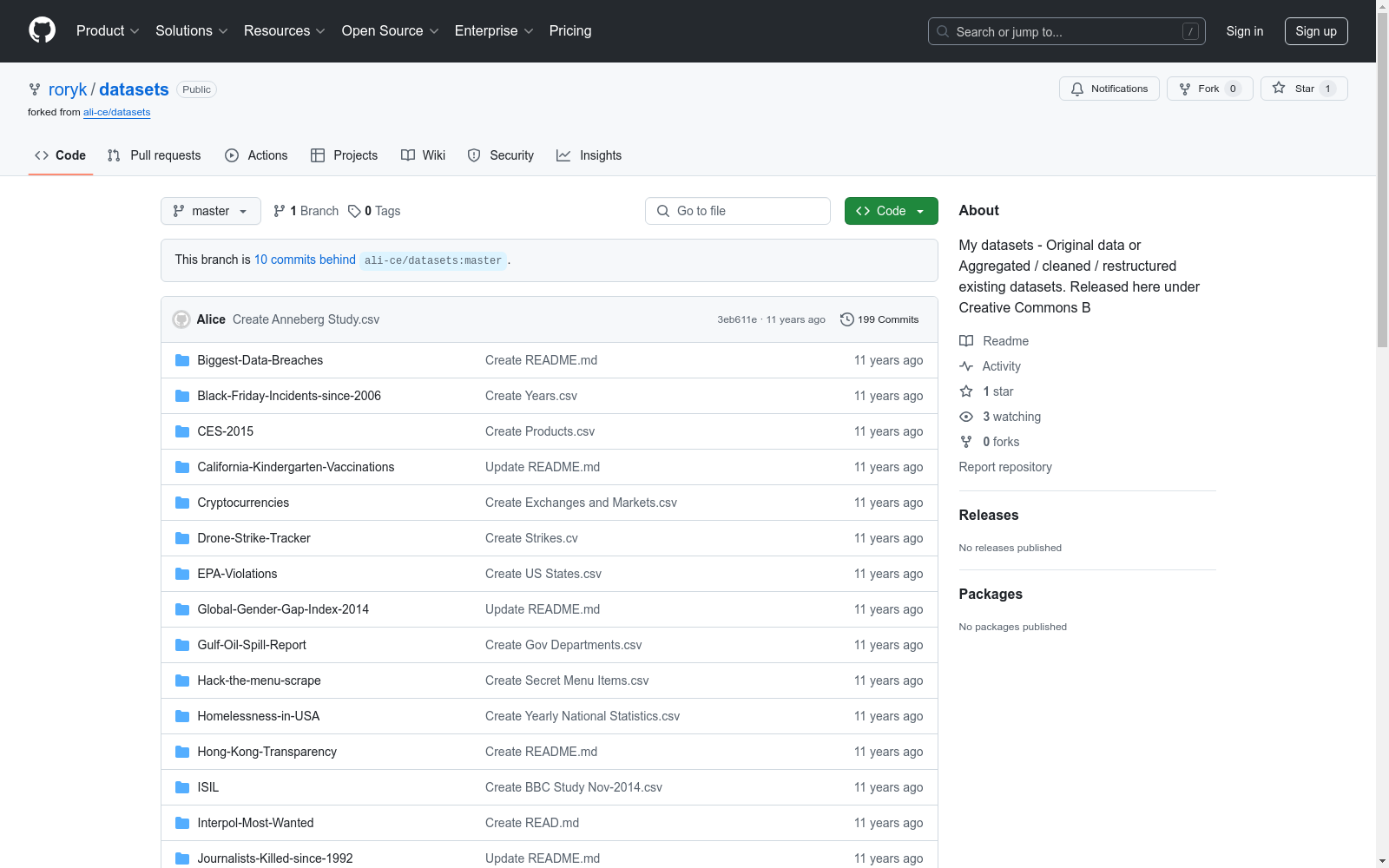Click the Sign up button
Viewport: 1389px width, 868px height.
1316,31
